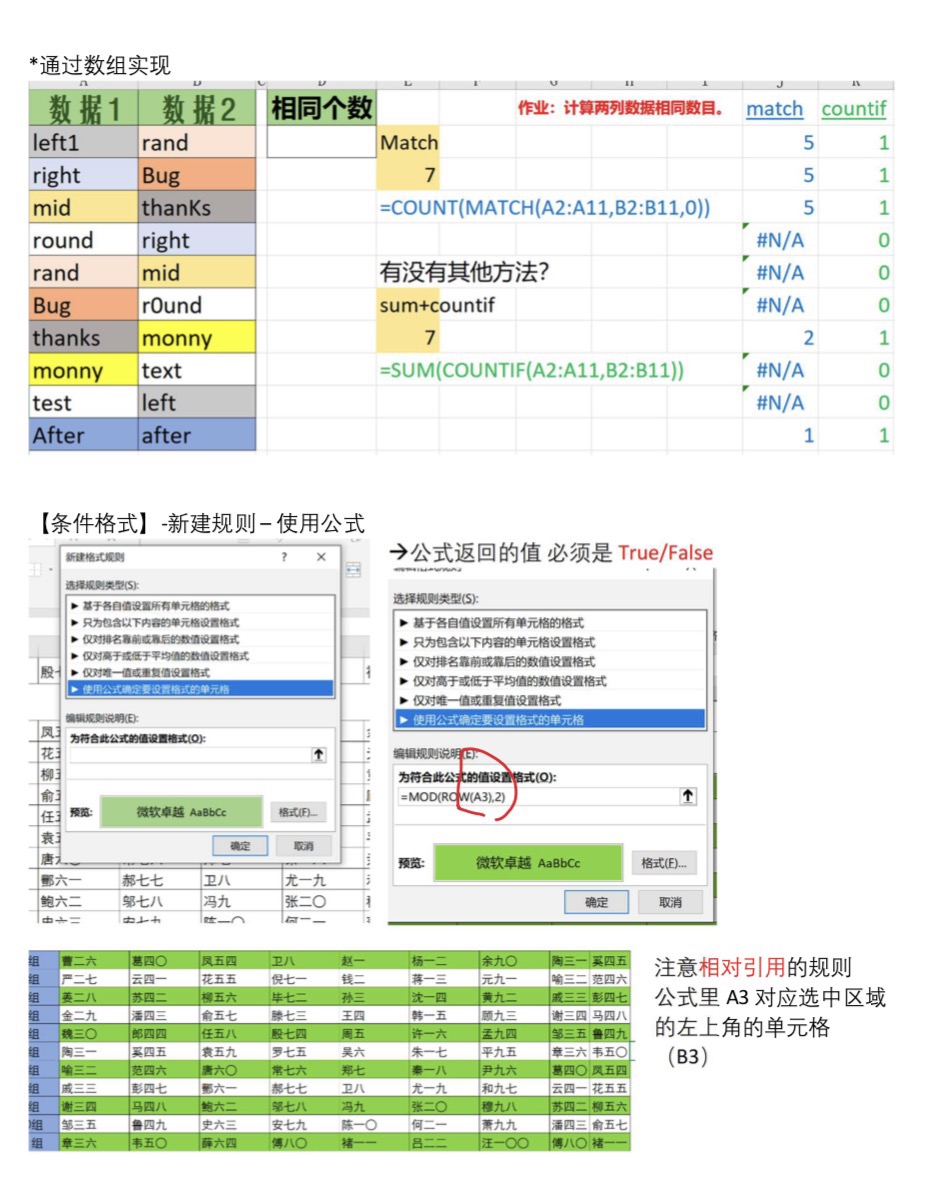Select 仅对排名靠前或靠后的数值设置格式 in the 新建格式规则 dialog

point(200,639)
